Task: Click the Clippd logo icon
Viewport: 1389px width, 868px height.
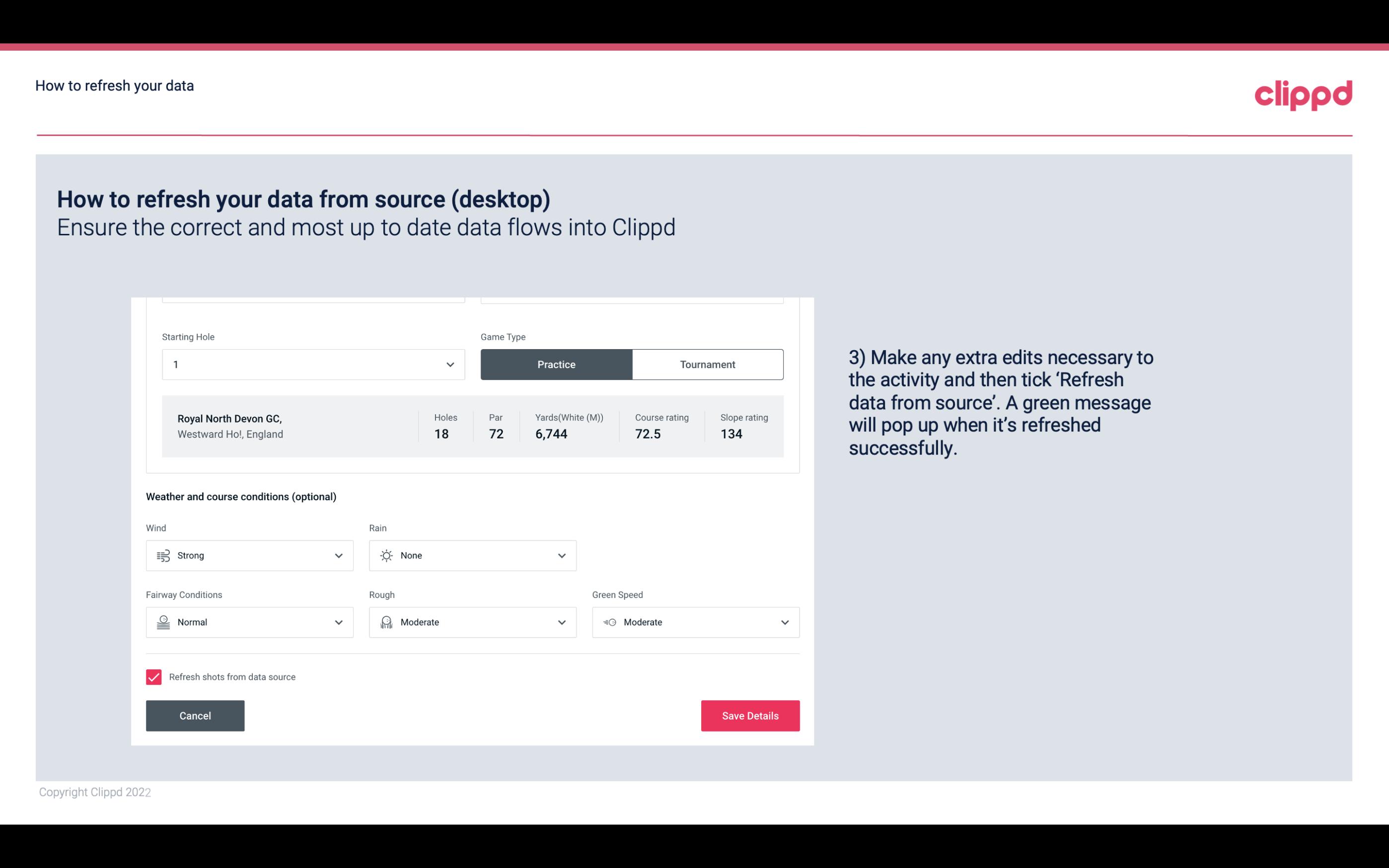Action: pos(1303,94)
